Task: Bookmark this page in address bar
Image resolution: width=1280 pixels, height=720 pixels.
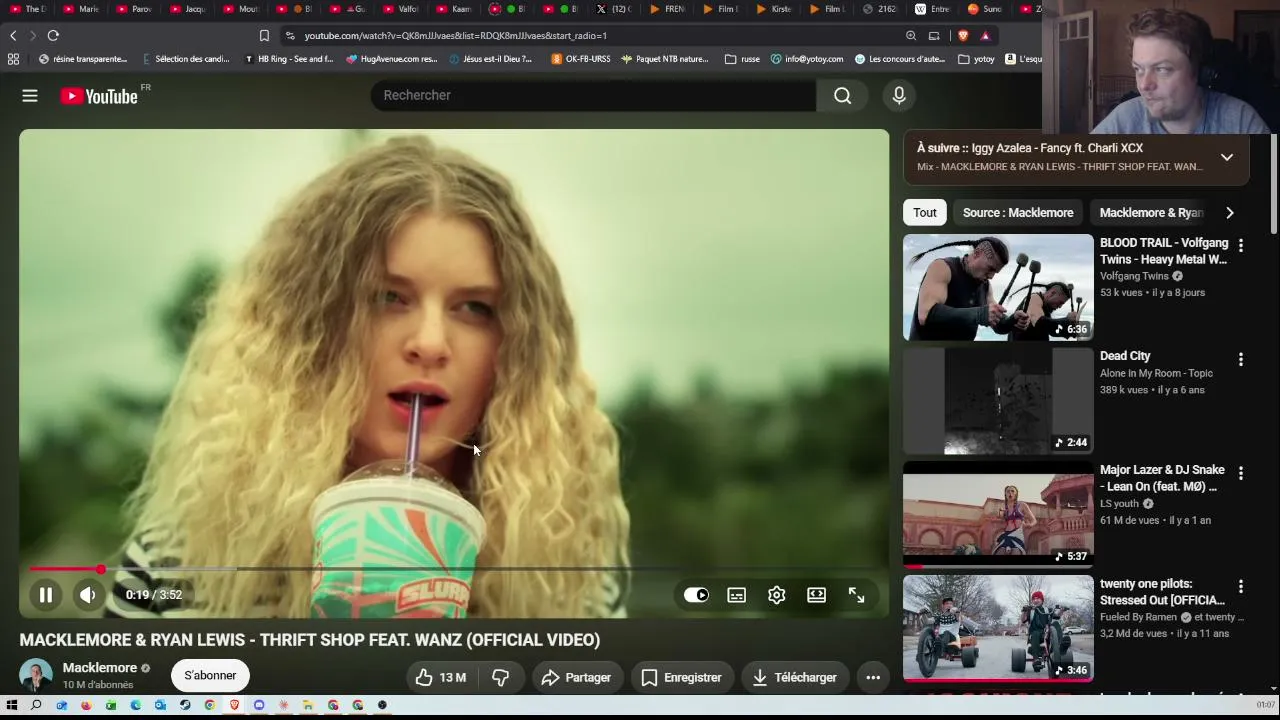Action: point(264,36)
